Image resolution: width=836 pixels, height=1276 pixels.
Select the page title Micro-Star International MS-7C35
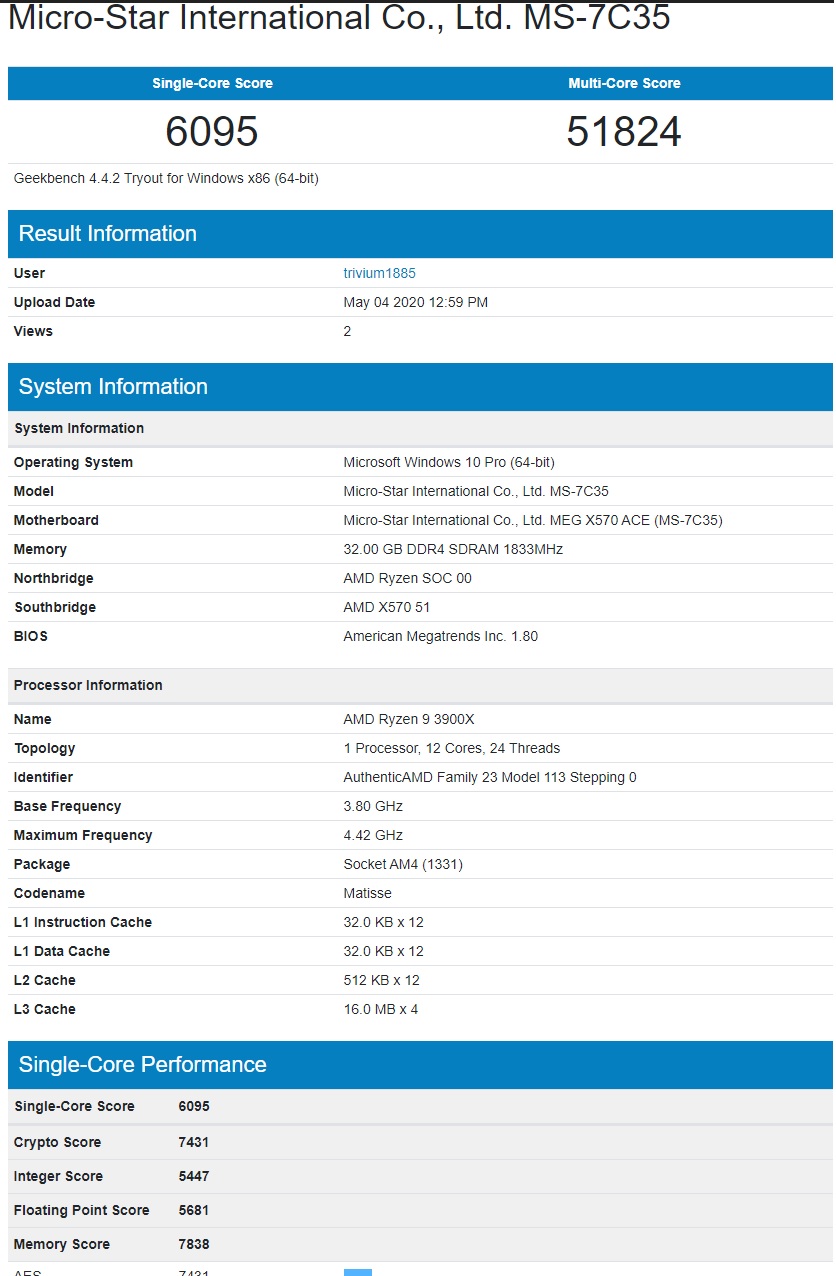(x=339, y=17)
